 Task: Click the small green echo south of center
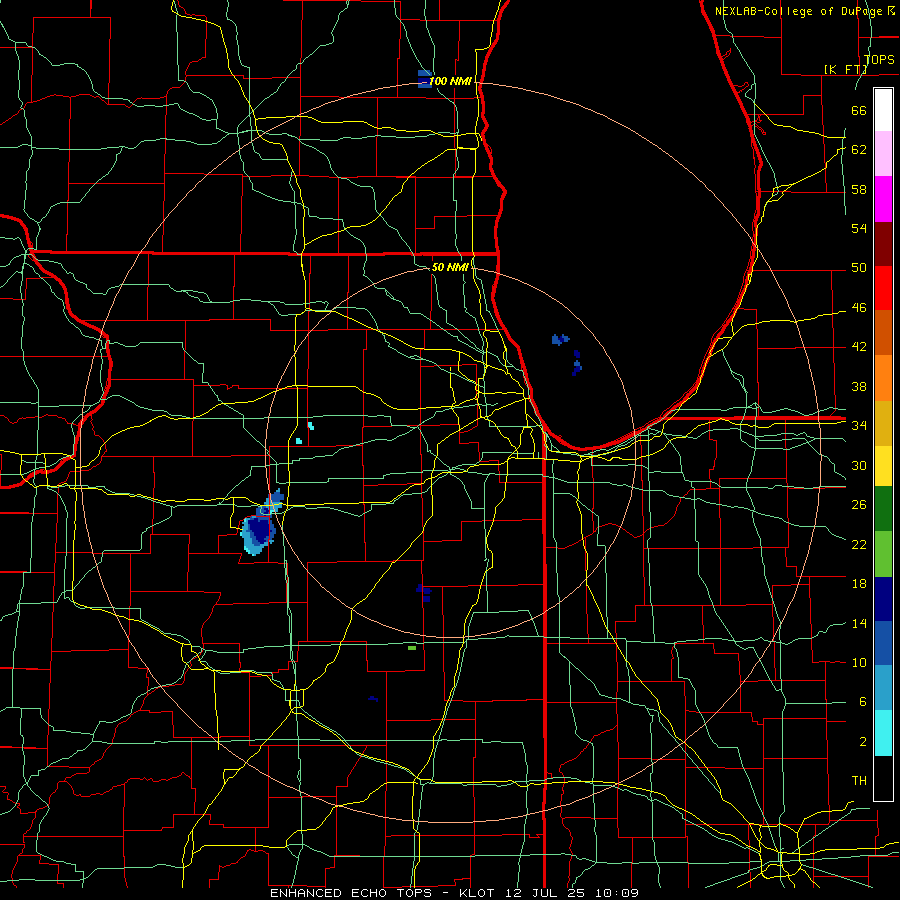pyautogui.click(x=412, y=647)
